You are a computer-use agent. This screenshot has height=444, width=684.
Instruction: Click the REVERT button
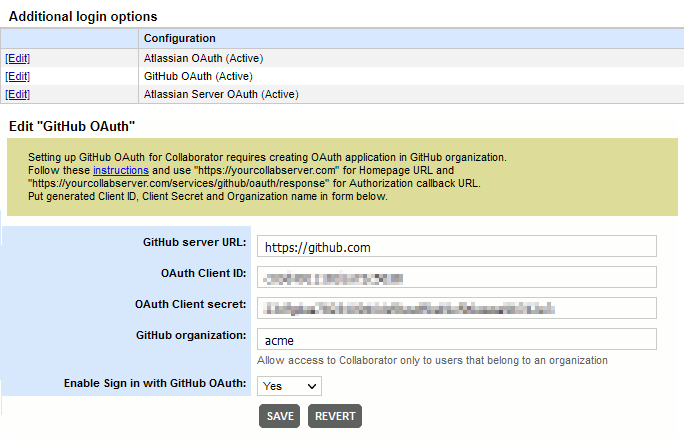click(x=334, y=416)
